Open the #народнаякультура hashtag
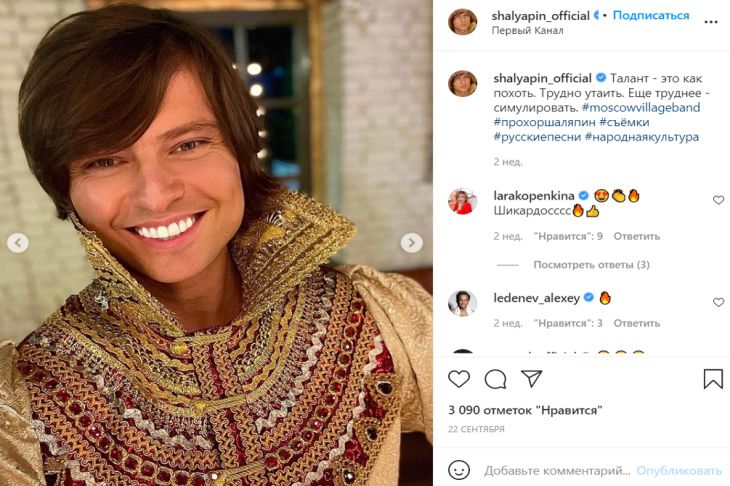 (x=642, y=136)
